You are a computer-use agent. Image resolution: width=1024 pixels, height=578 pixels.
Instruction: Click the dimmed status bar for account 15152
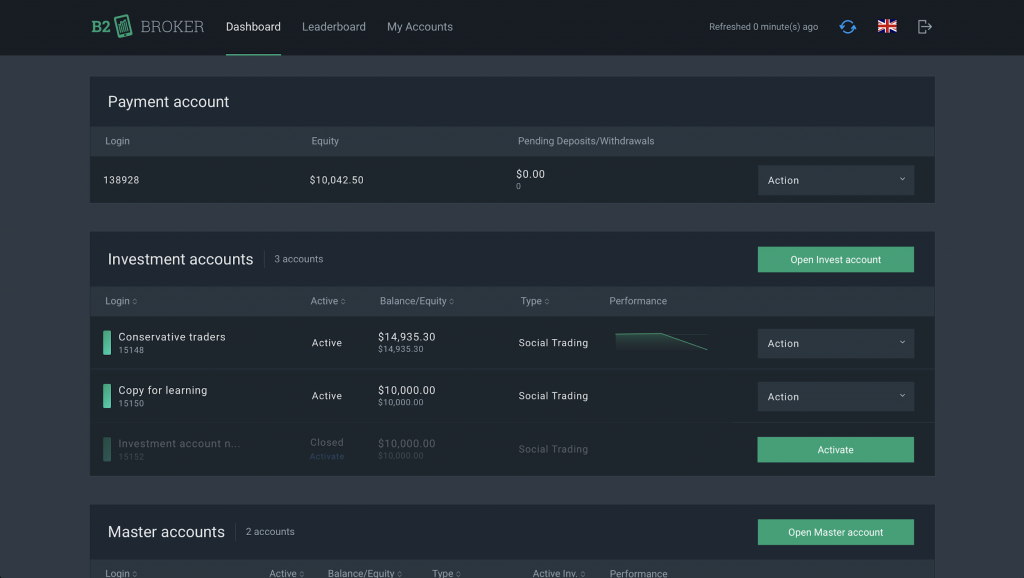[x=107, y=449]
